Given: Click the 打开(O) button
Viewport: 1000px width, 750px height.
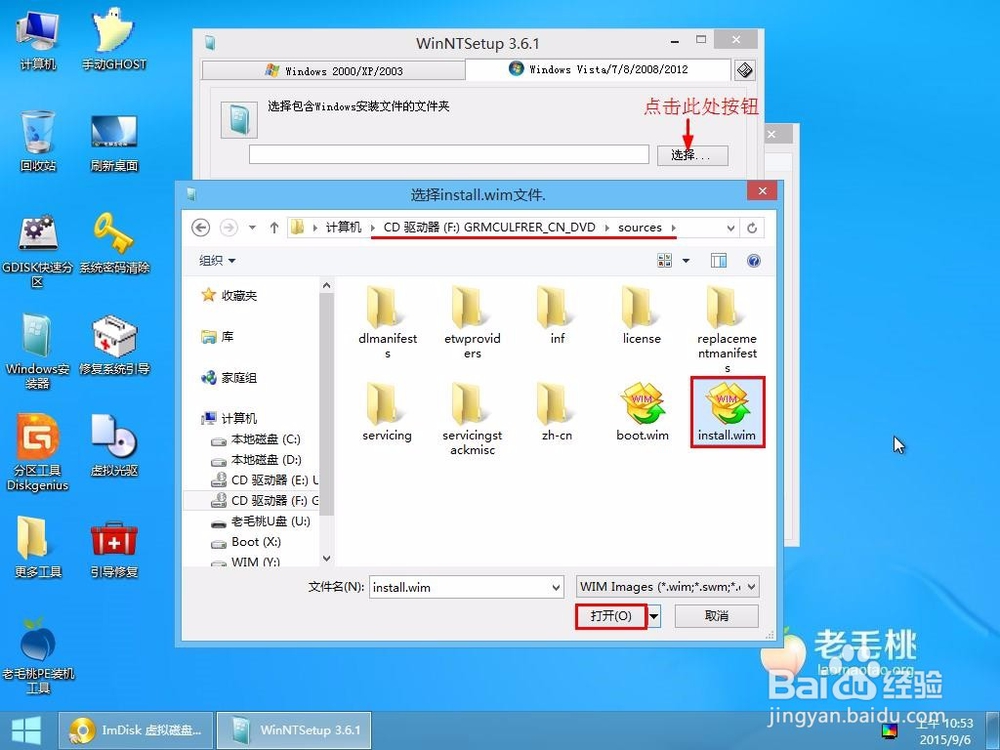Looking at the screenshot, I should pyautogui.click(x=611, y=616).
